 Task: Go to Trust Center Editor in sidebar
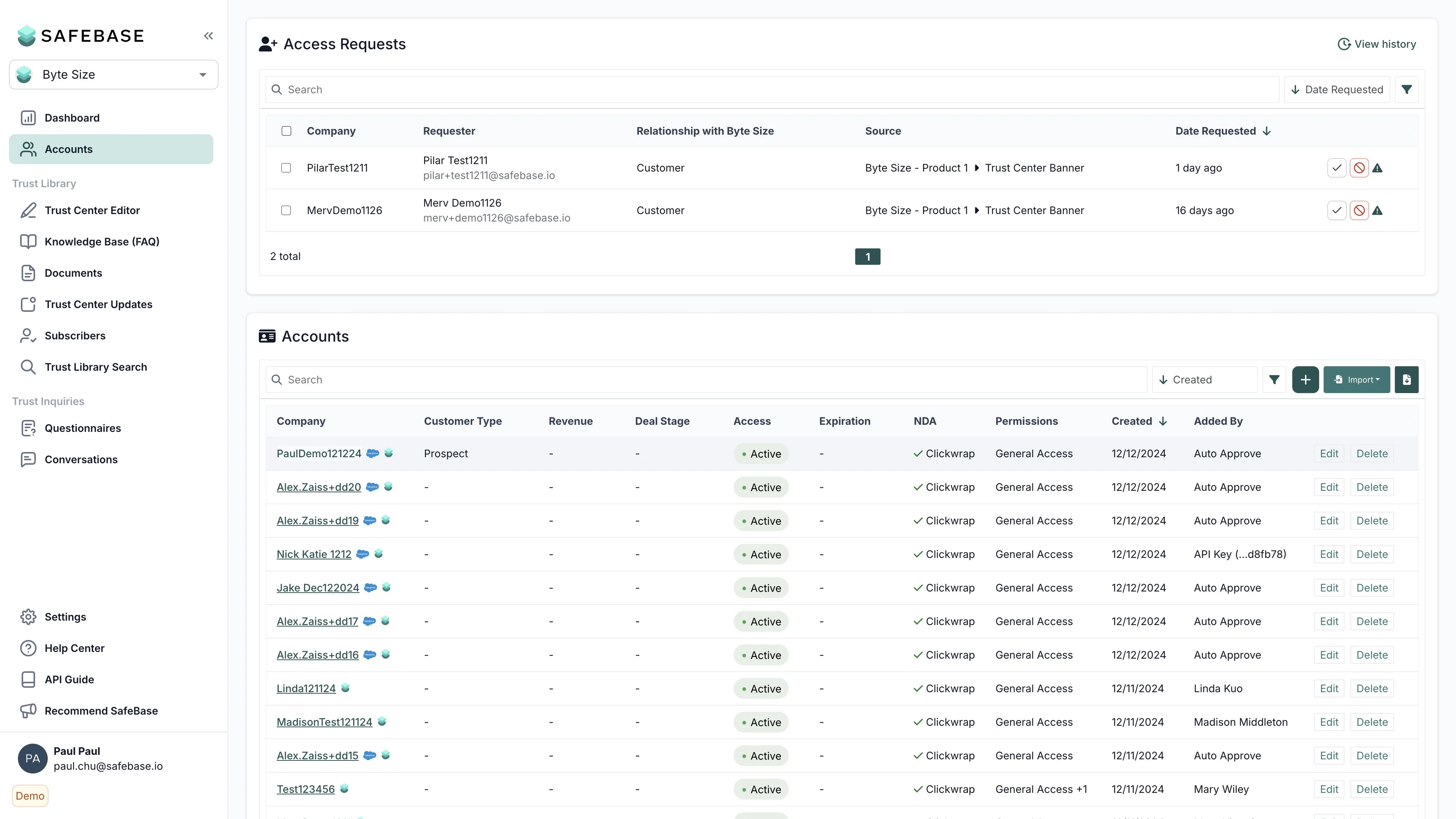[92, 210]
